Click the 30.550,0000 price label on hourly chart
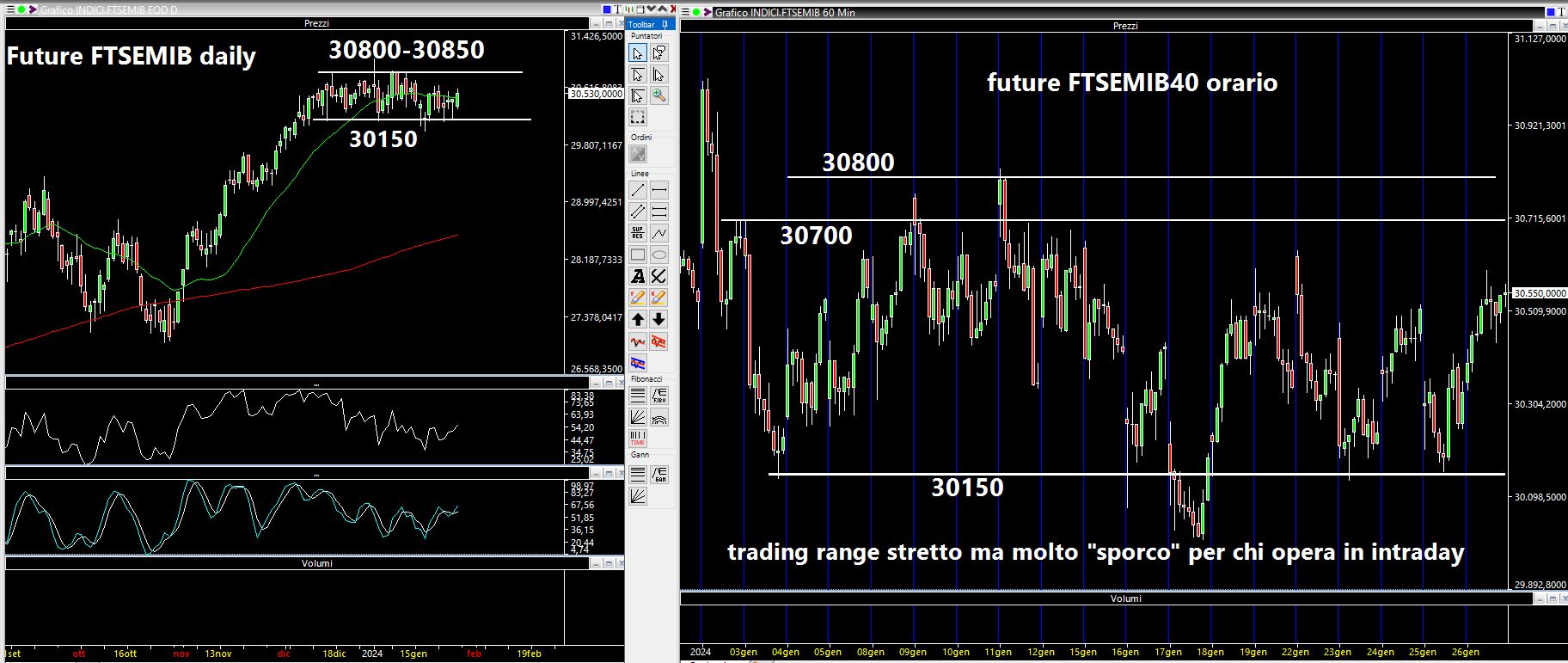Viewport: 1568px width, 663px height. pos(1540,292)
